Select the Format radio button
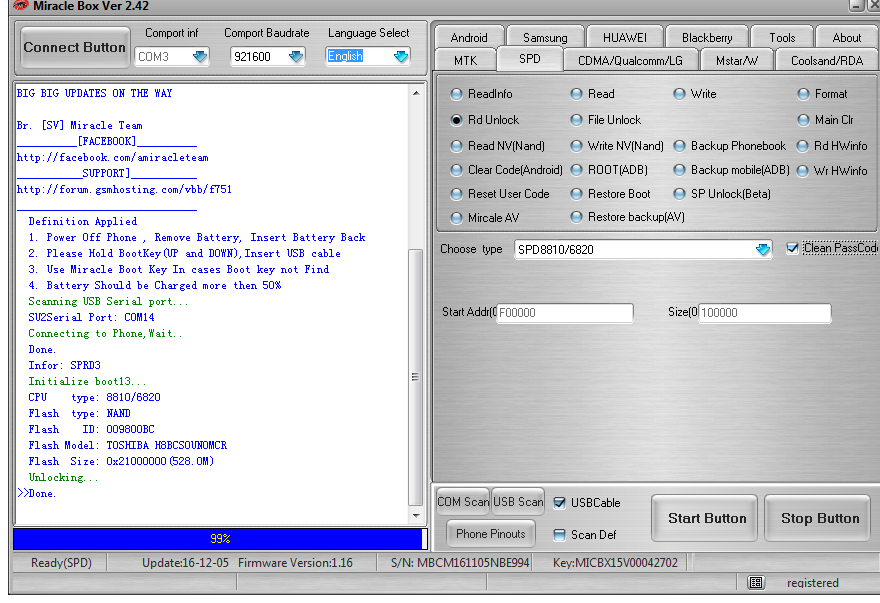880x603 pixels. pos(804,94)
